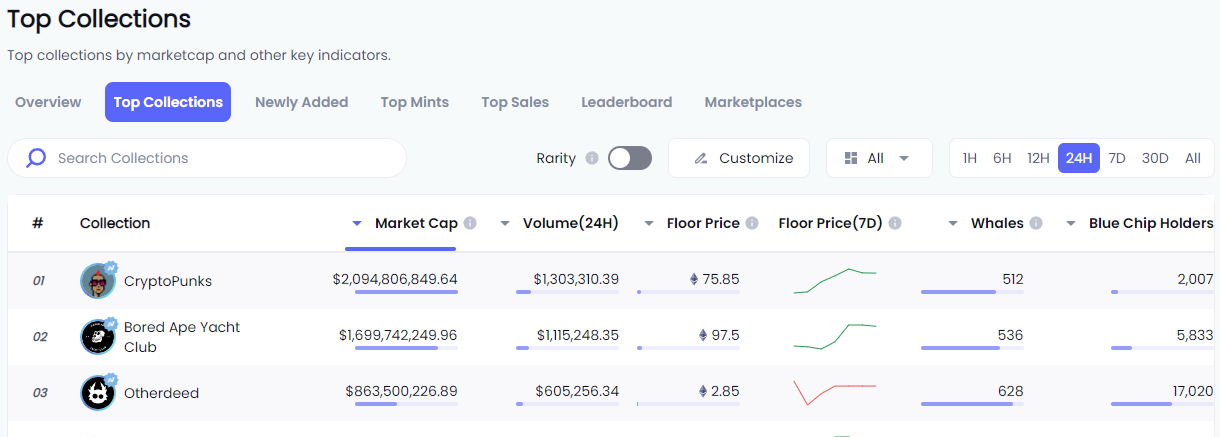Sort by Blue Chip Holders arrow

pos(1071,223)
